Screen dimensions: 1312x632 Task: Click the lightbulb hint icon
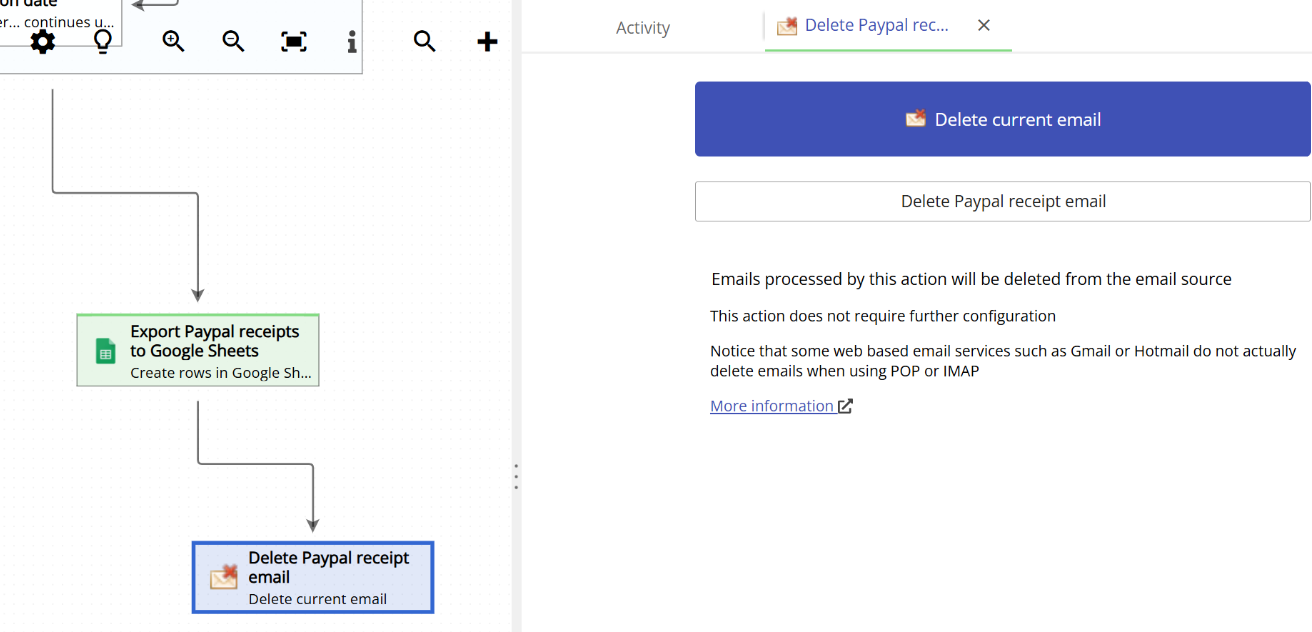point(102,41)
